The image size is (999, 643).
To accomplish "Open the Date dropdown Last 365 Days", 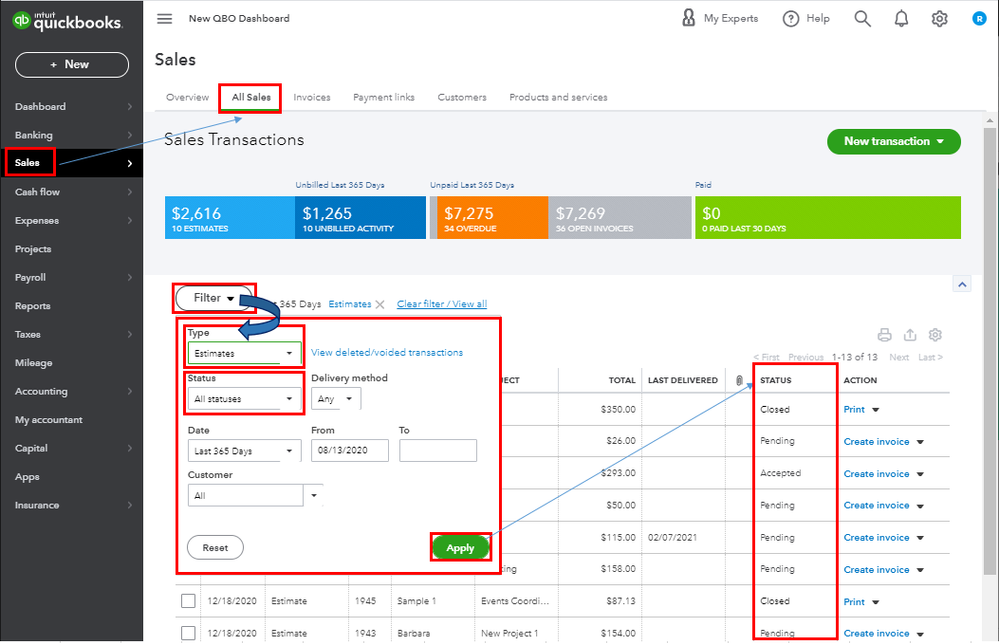I will (244, 451).
